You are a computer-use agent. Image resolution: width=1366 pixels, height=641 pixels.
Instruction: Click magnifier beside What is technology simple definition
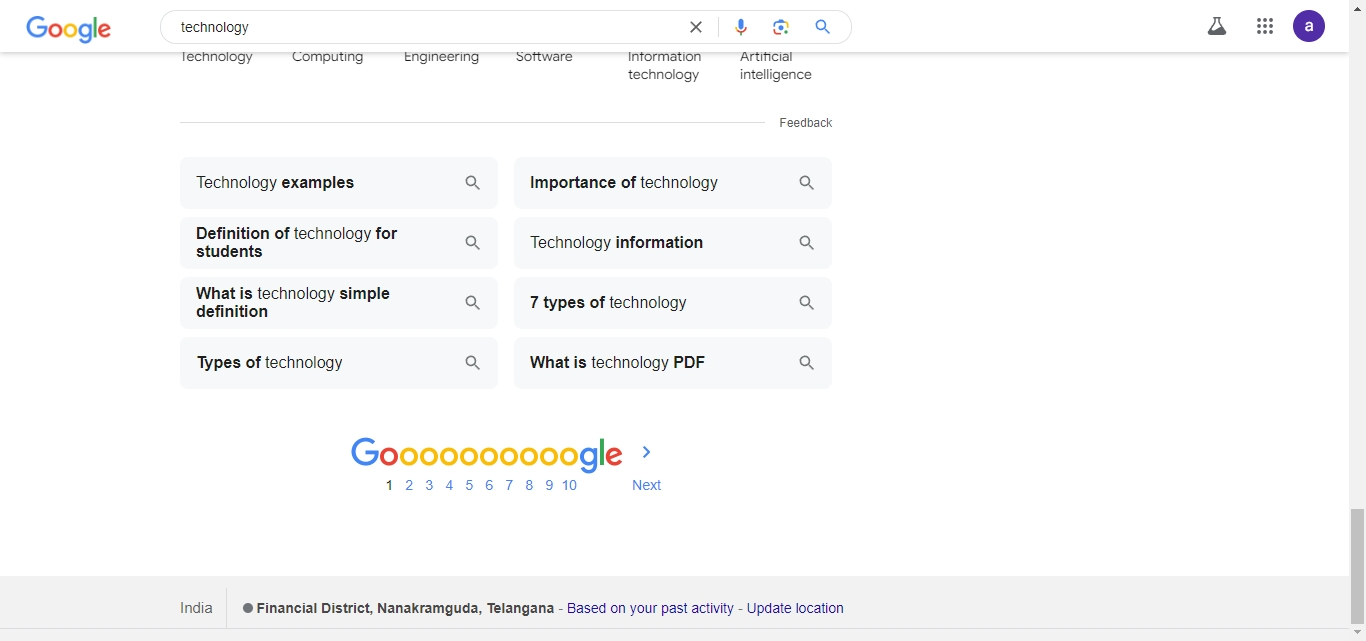point(473,303)
